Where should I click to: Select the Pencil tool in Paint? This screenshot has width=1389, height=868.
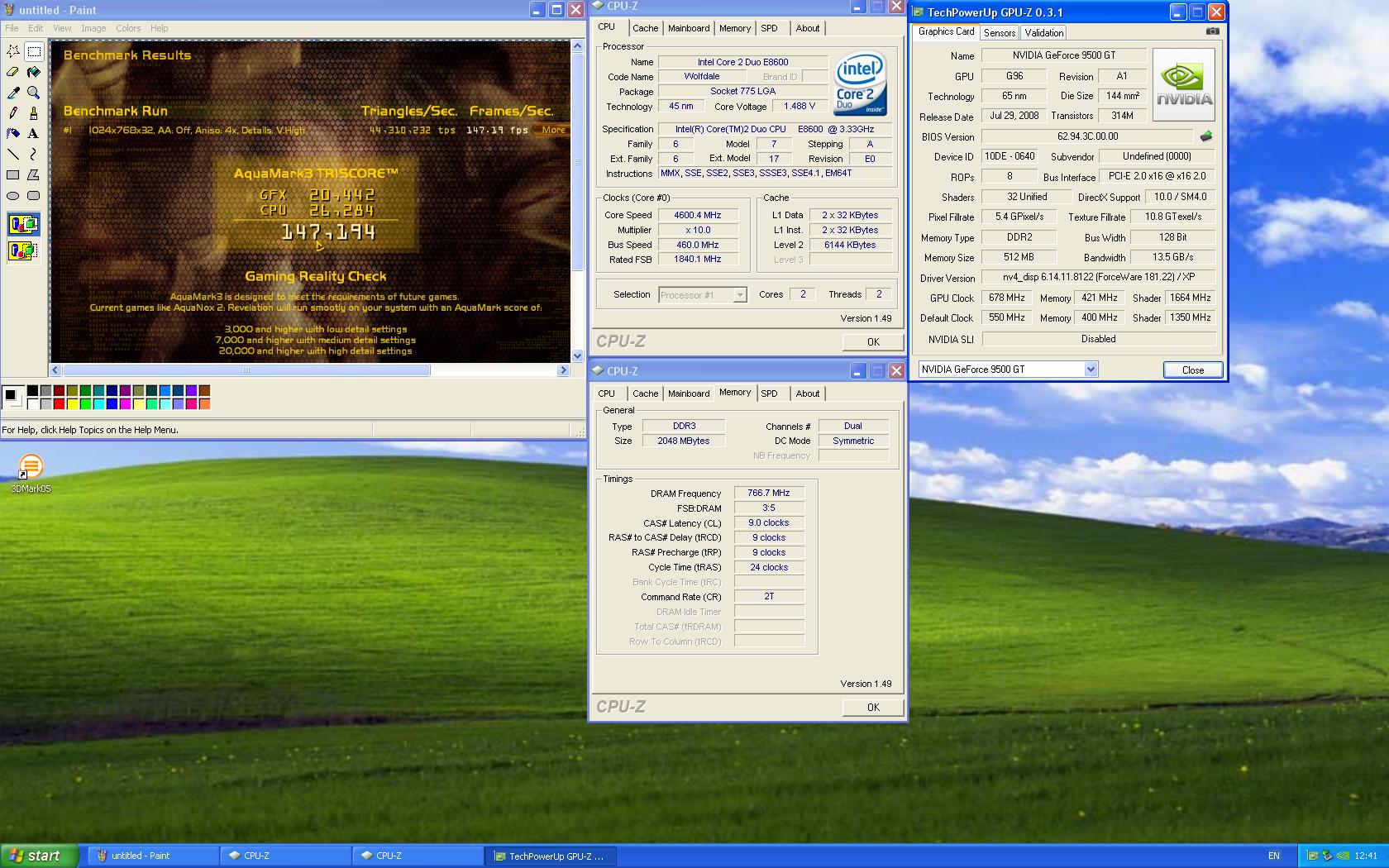point(13,113)
